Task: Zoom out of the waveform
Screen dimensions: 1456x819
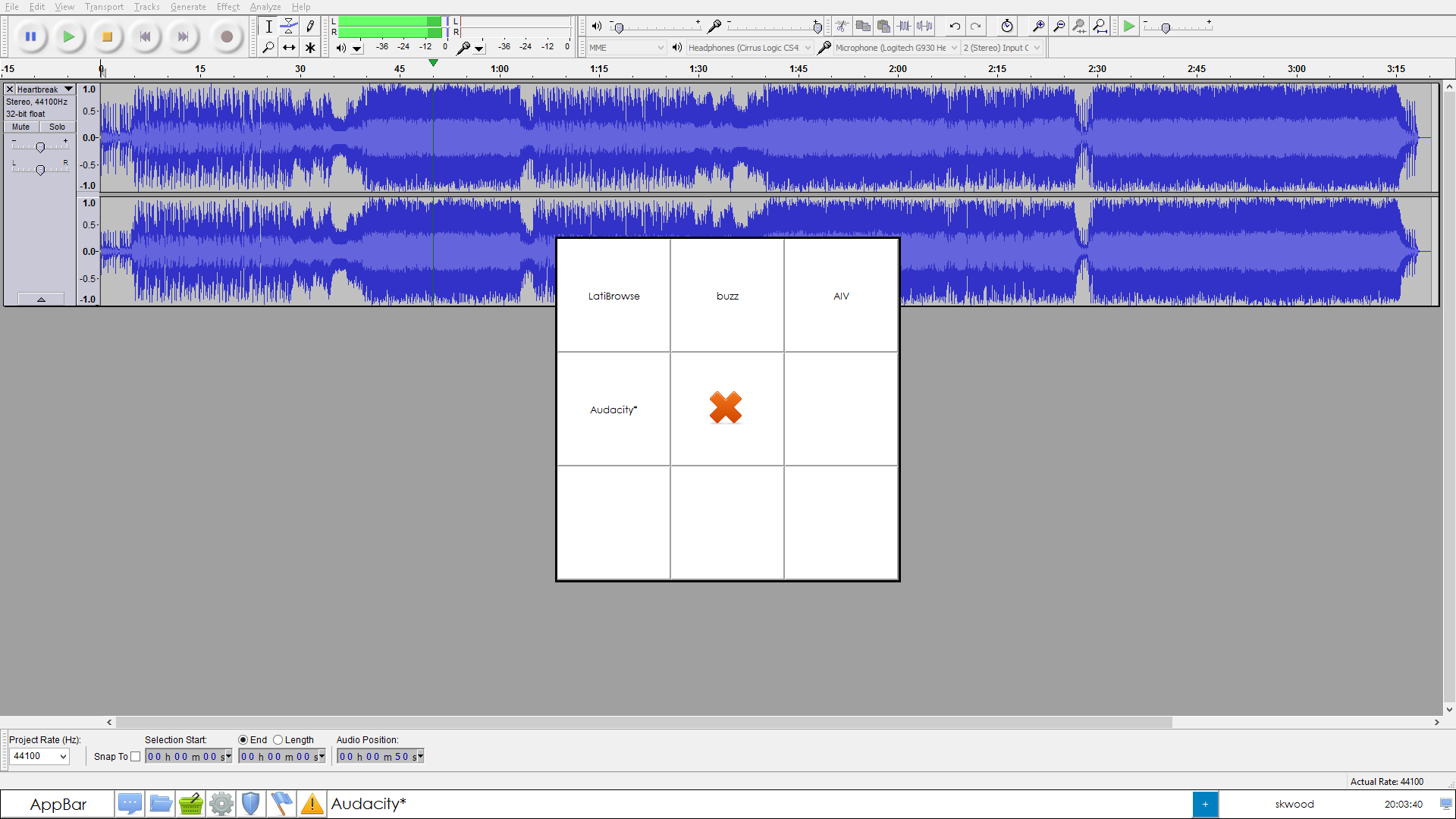Action: [1059, 26]
